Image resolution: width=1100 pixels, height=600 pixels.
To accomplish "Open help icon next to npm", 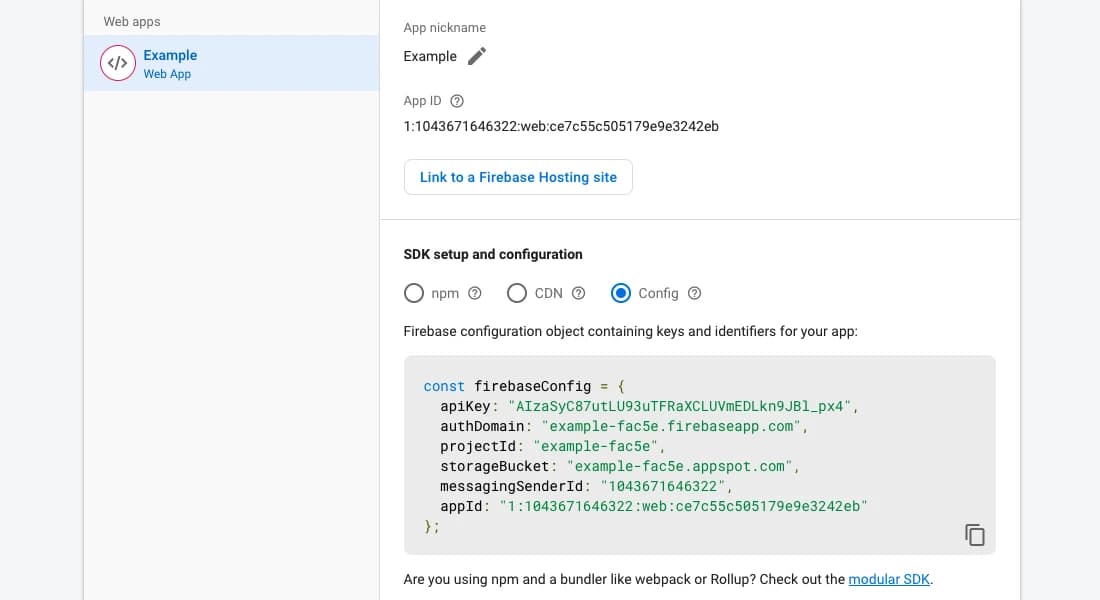I will click(x=475, y=293).
